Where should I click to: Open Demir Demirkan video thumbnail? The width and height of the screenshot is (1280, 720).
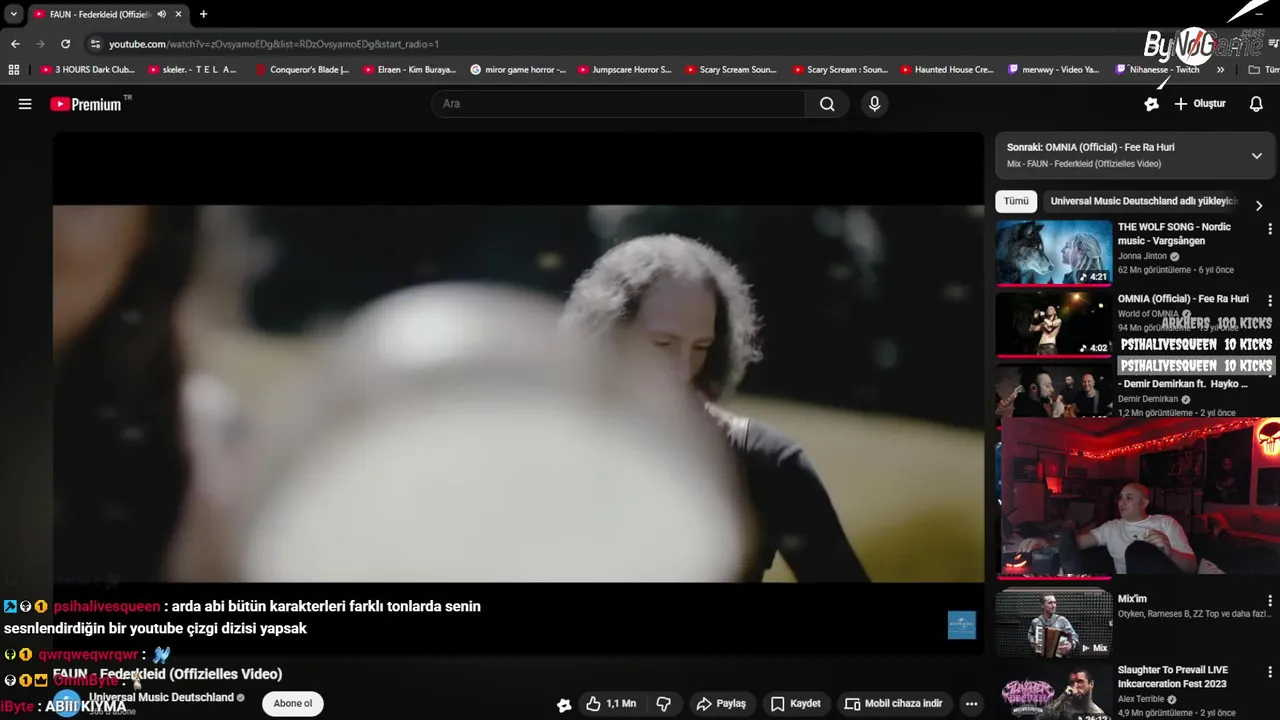tap(1053, 391)
